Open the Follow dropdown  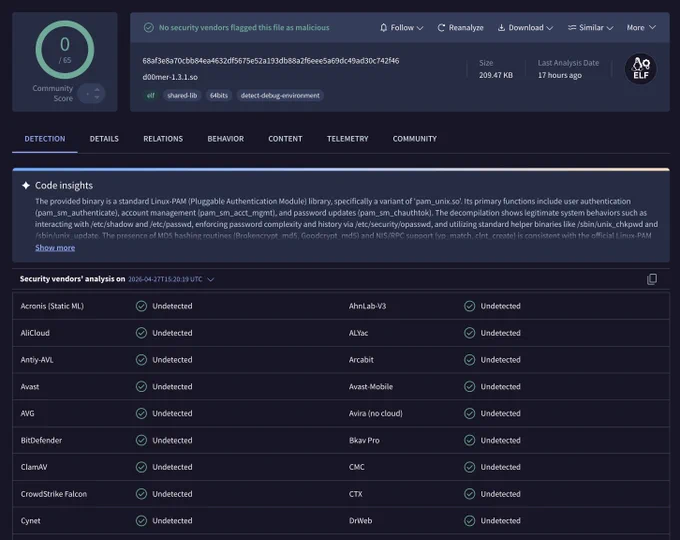click(x=402, y=28)
